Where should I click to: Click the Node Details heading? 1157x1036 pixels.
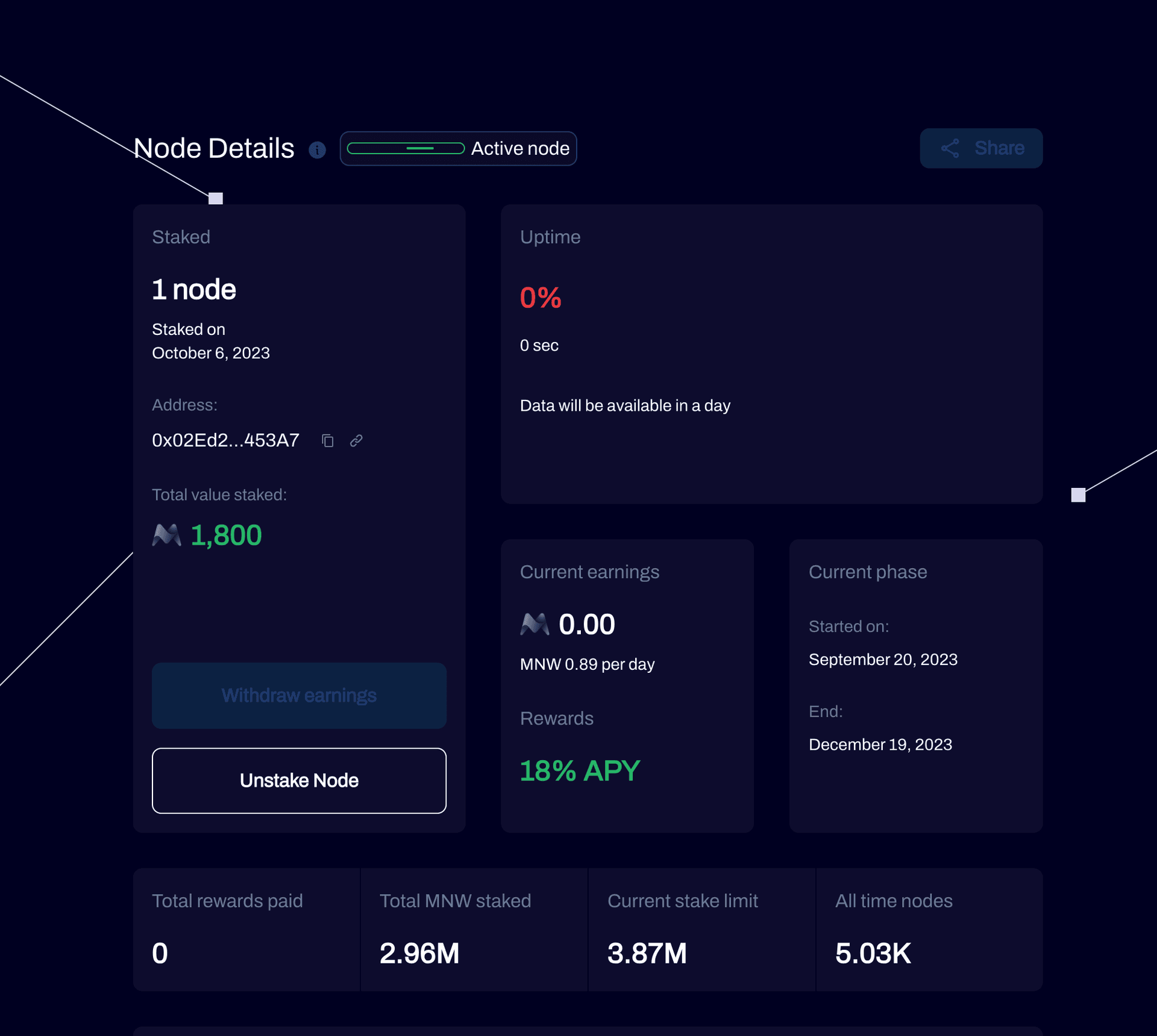tap(214, 149)
